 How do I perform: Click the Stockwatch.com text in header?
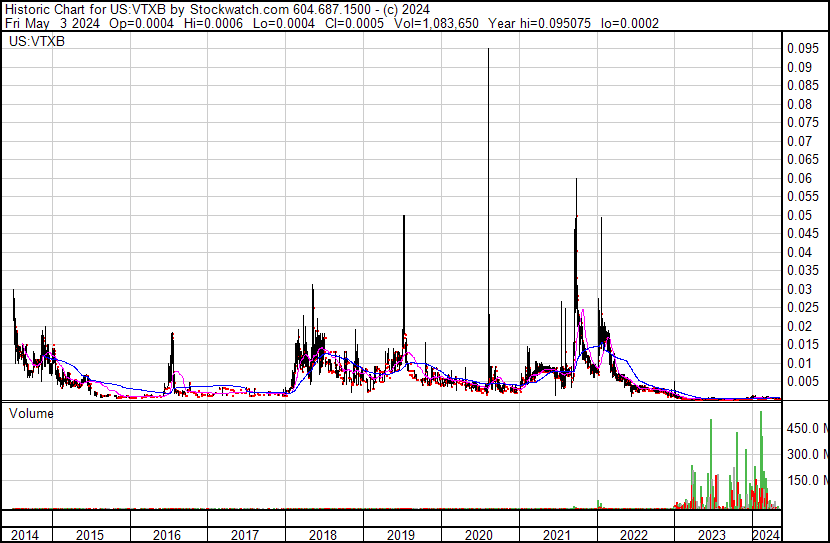click(x=240, y=10)
